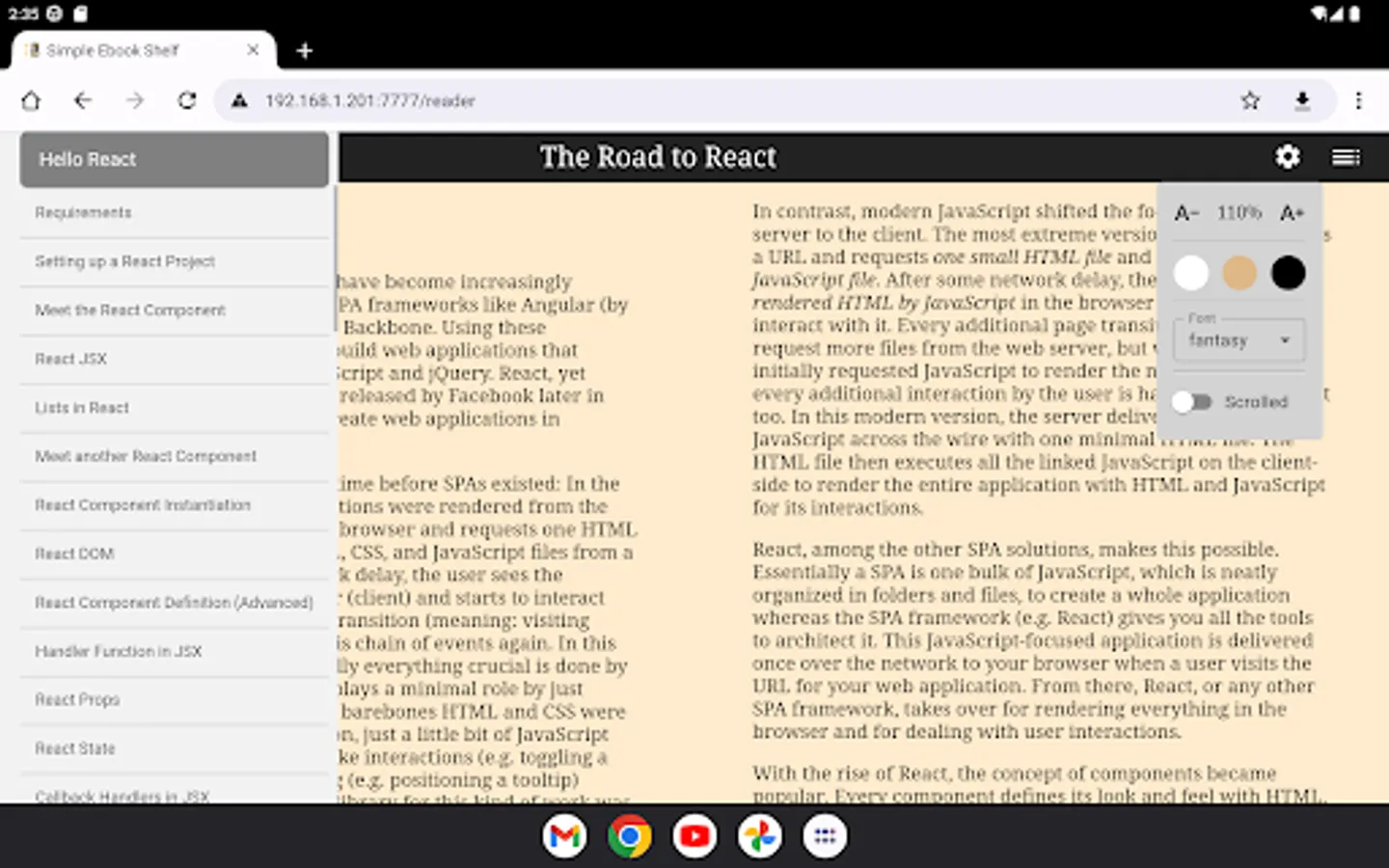Close the Simple Ebook Shelf tab
Viewport: 1389px width, 868px height.
tap(253, 50)
